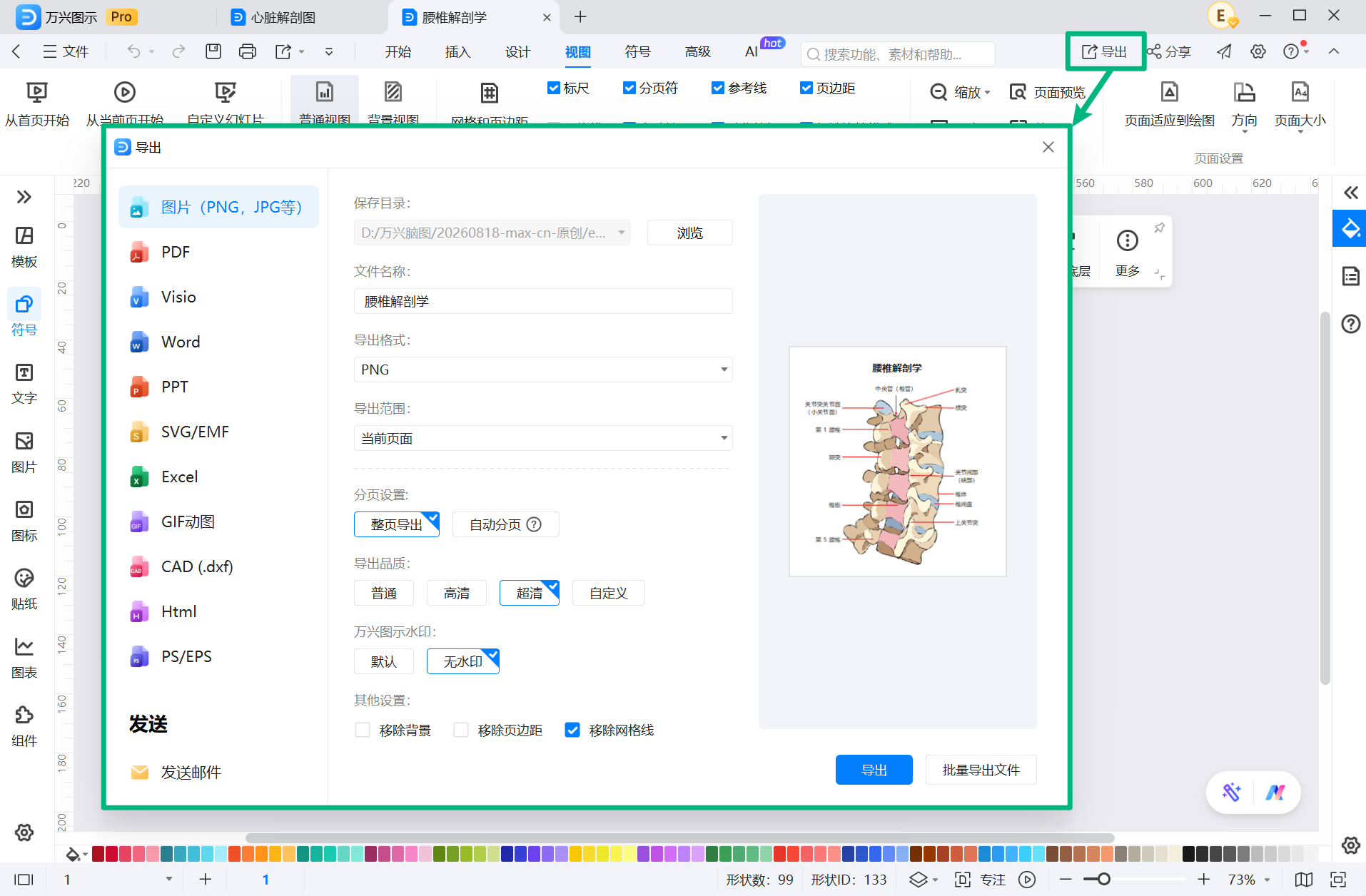Screen dimensions: 1366x896
Task: Click the spine diagram export preview thumbnail
Action: (898, 462)
